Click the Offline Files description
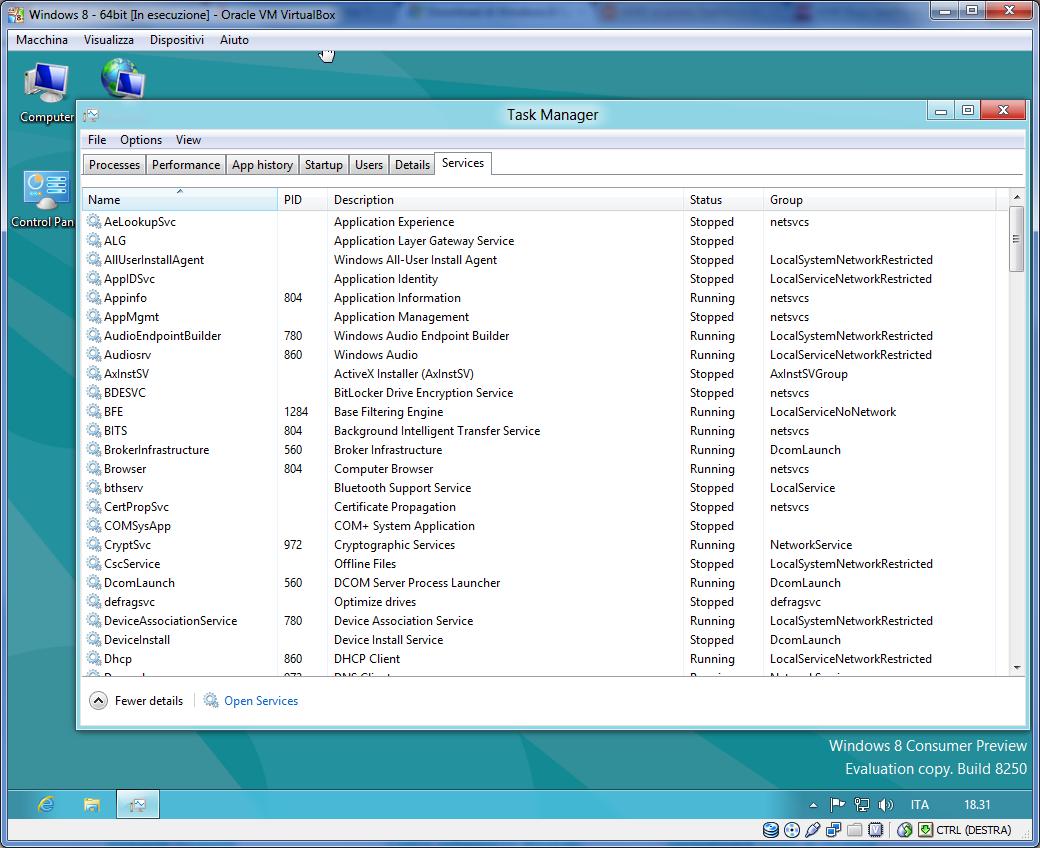Viewport: 1040px width, 848px height. pos(365,564)
